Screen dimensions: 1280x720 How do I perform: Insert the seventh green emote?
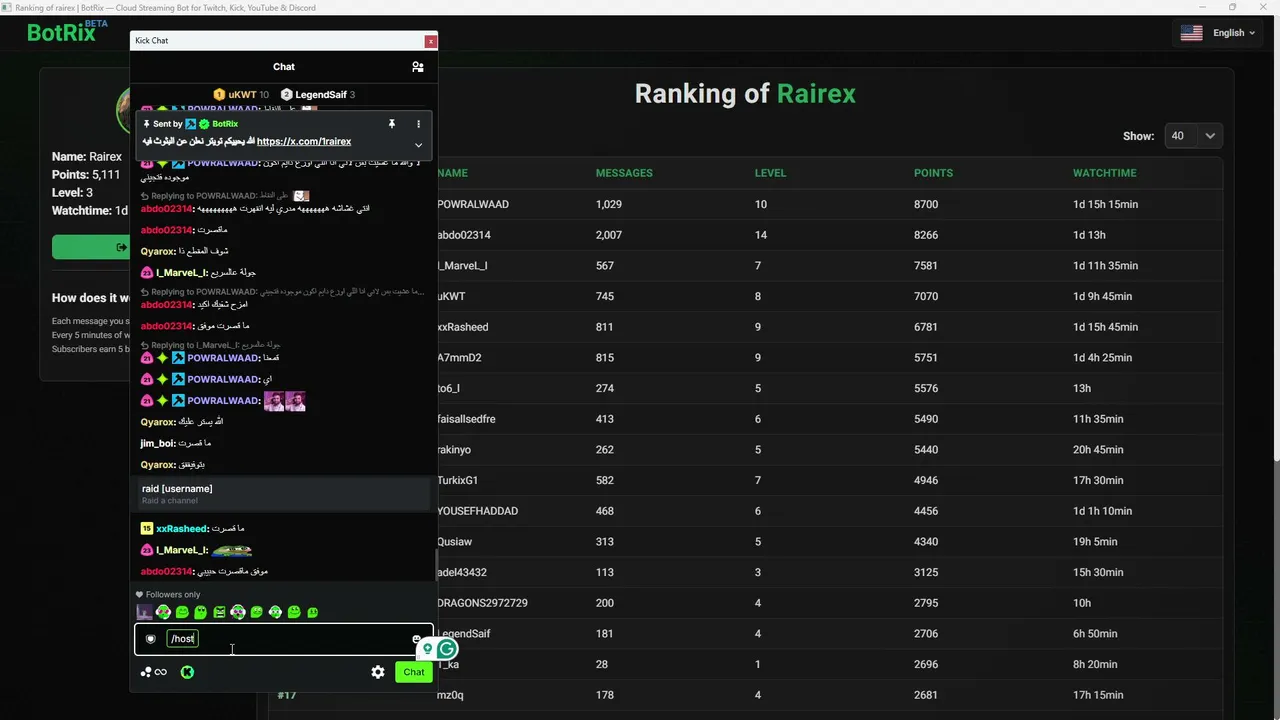257,612
